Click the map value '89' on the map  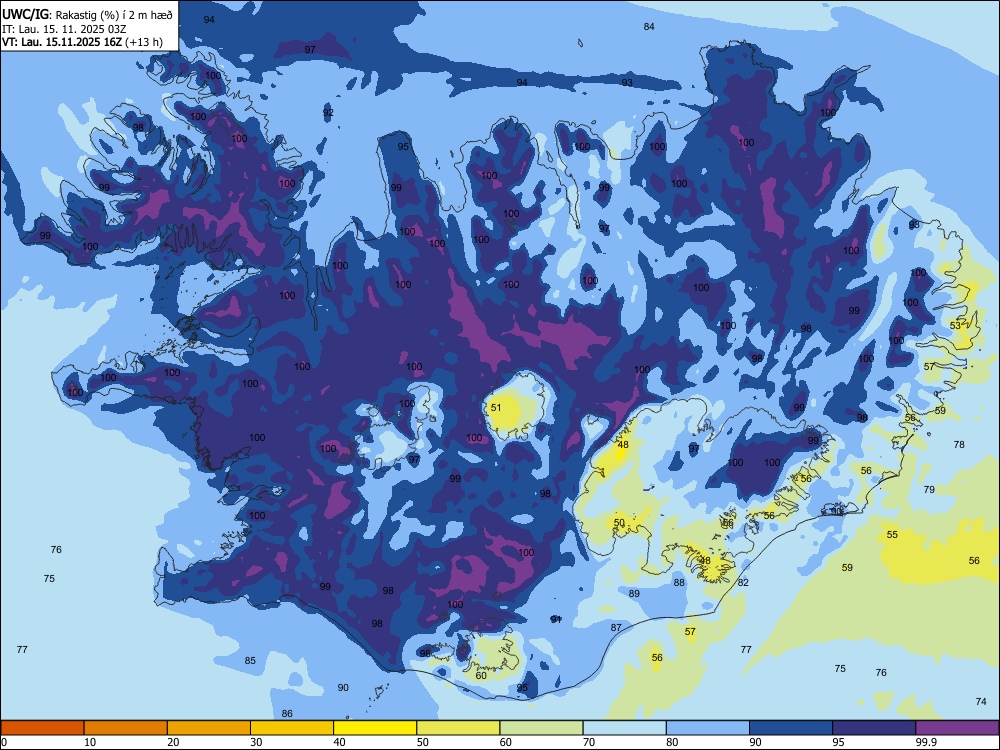(x=634, y=594)
